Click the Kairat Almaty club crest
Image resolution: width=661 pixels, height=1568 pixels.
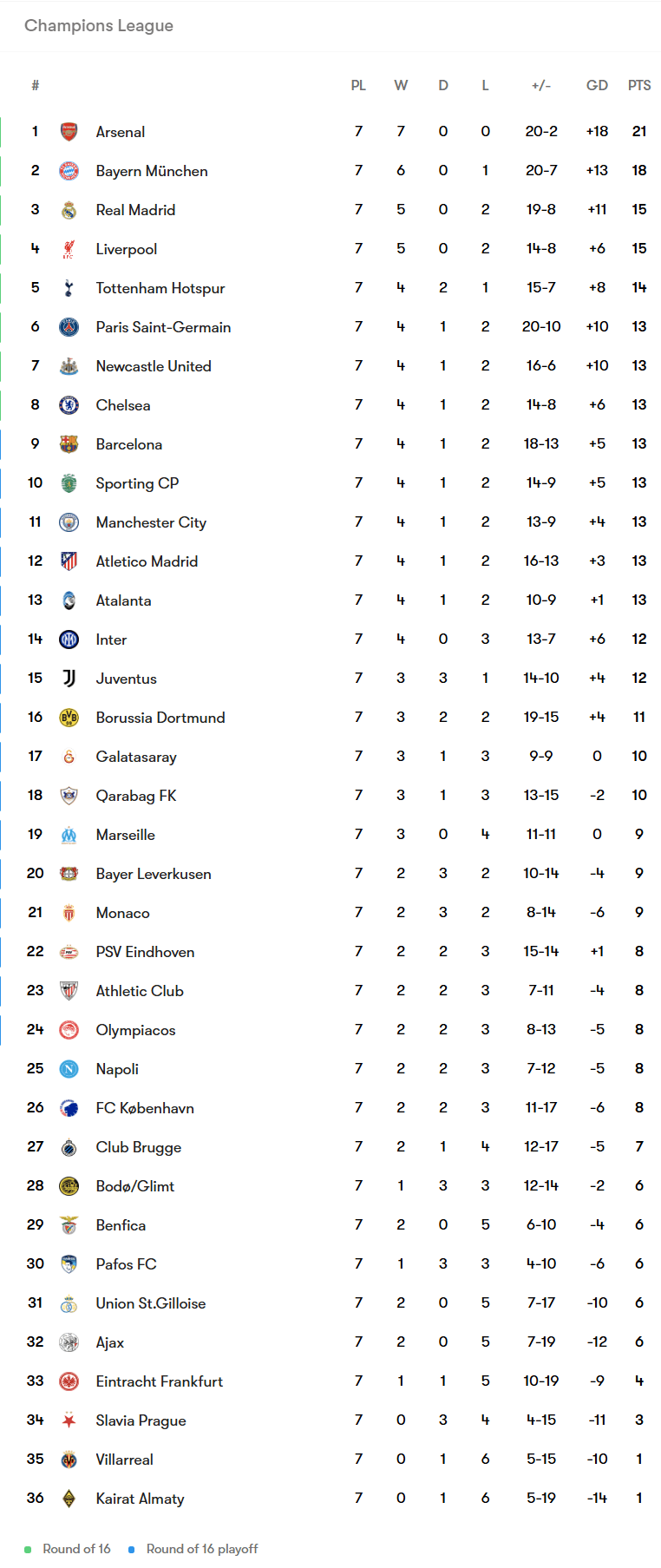[x=69, y=1499]
